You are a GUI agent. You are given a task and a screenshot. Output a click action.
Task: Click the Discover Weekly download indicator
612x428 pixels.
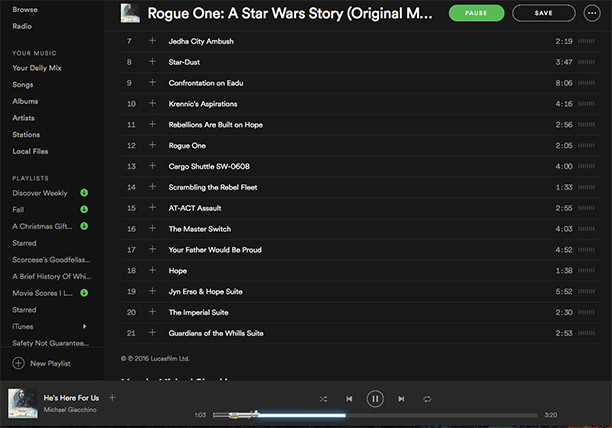[84, 193]
